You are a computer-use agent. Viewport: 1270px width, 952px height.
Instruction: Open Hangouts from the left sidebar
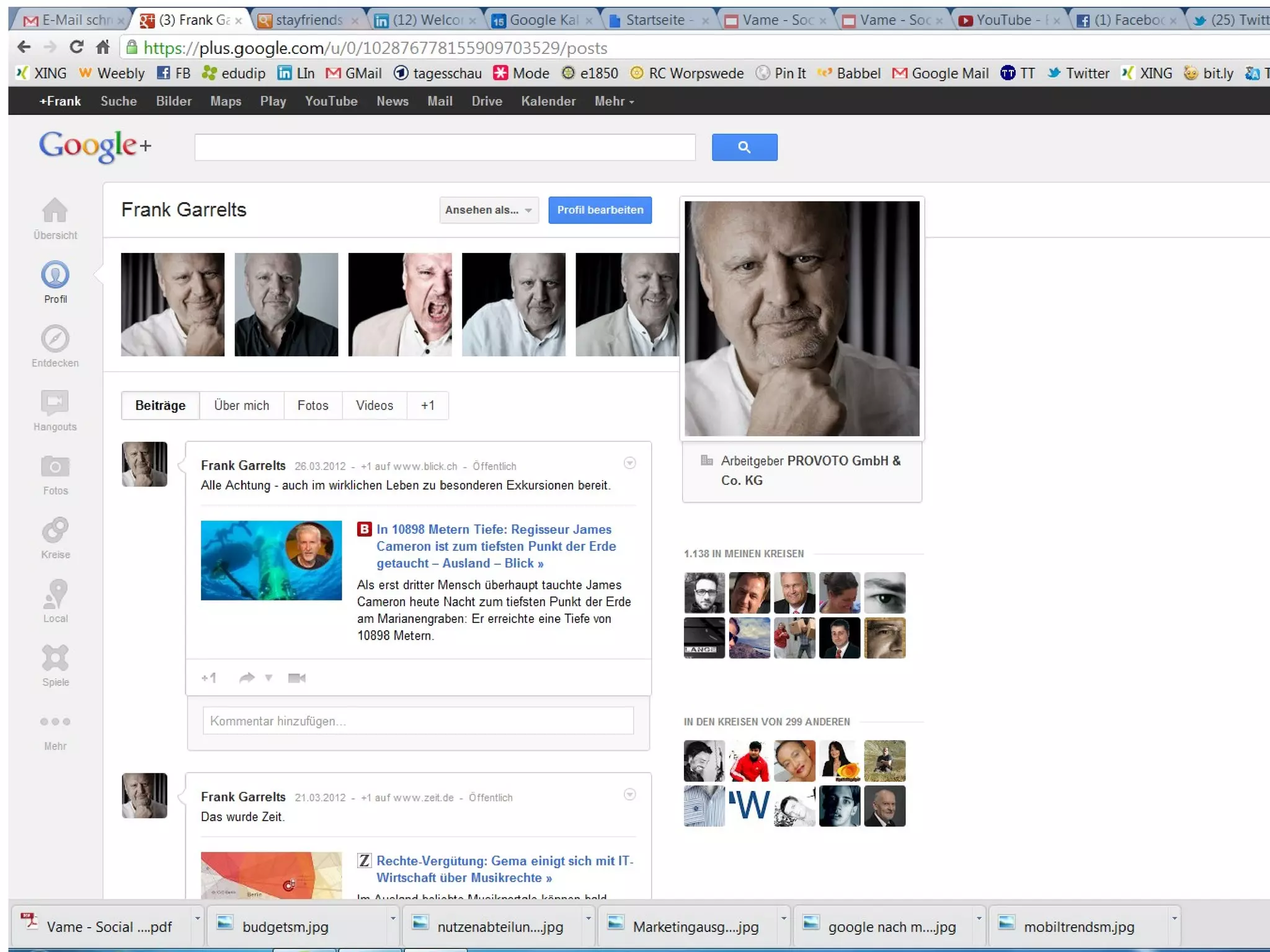tap(55, 403)
